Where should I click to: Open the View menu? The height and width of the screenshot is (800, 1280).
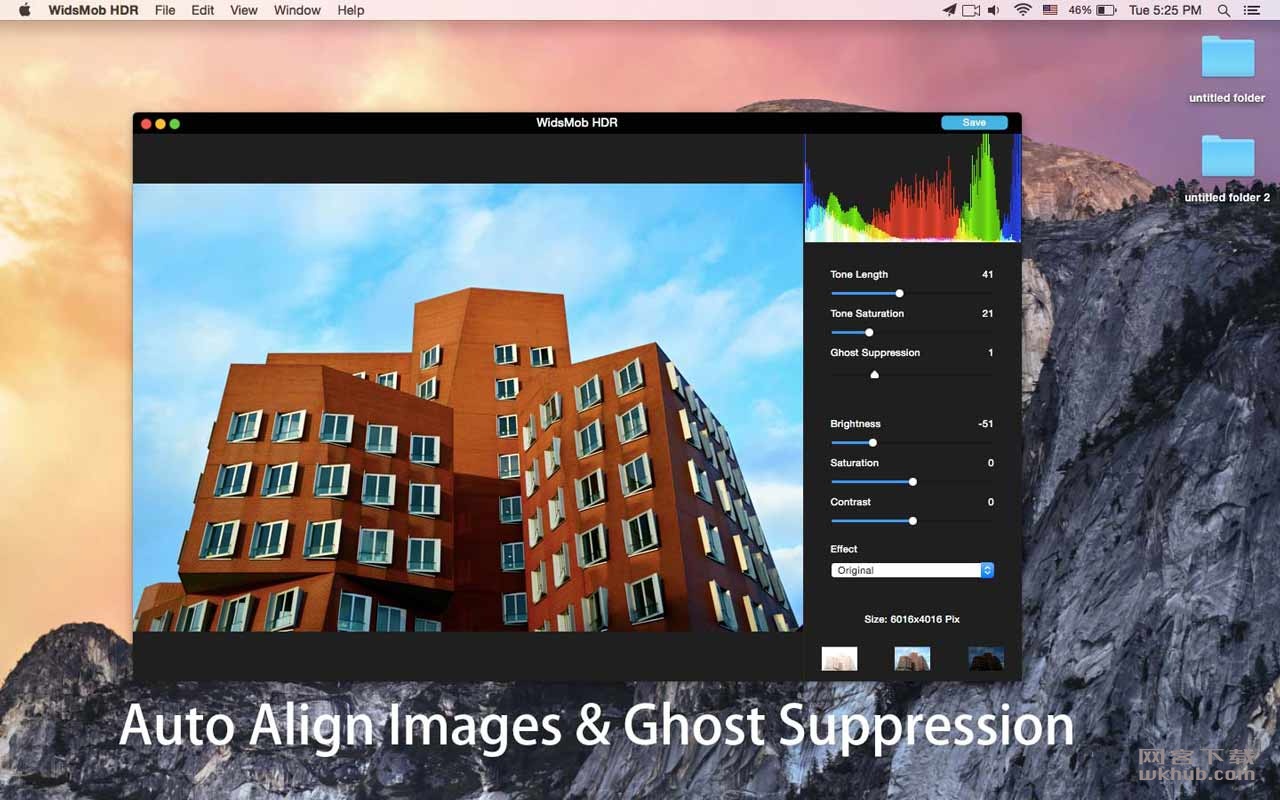click(244, 10)
